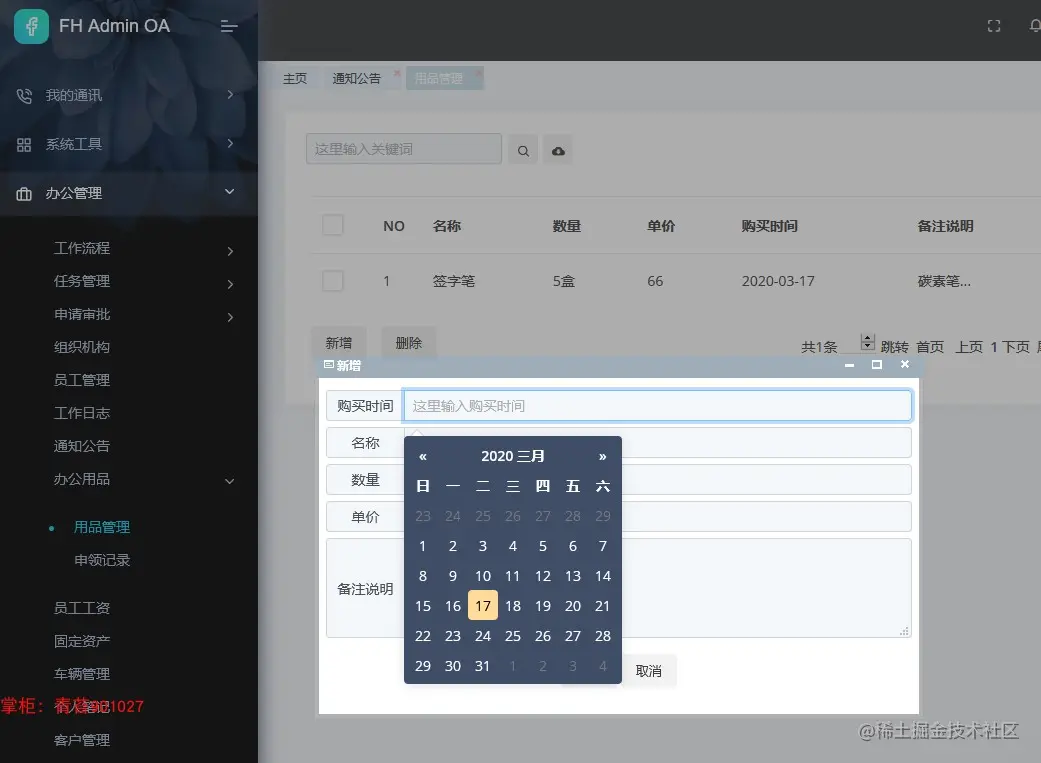Select day 1 of March in calendar

(x=423, y=547)
